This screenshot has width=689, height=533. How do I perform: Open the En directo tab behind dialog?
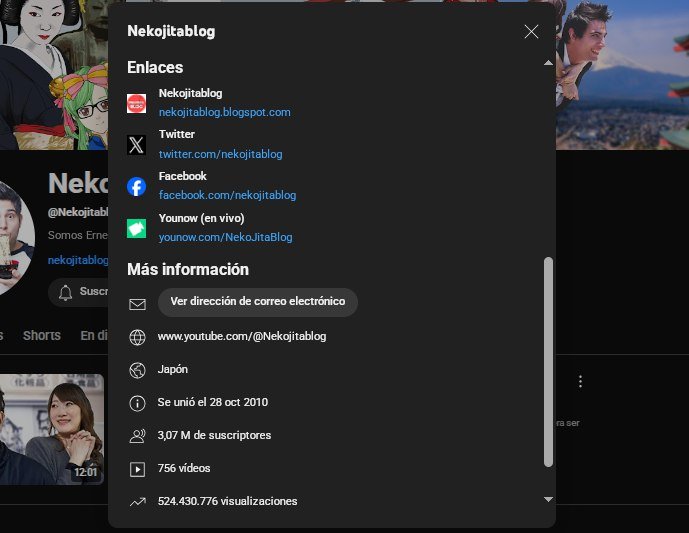[x=94, y=336]
